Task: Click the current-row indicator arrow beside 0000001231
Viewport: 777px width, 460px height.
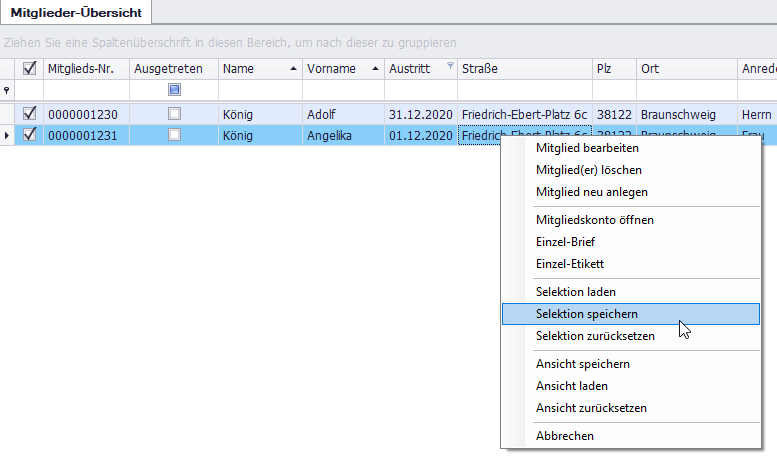Action: point(7,134)
